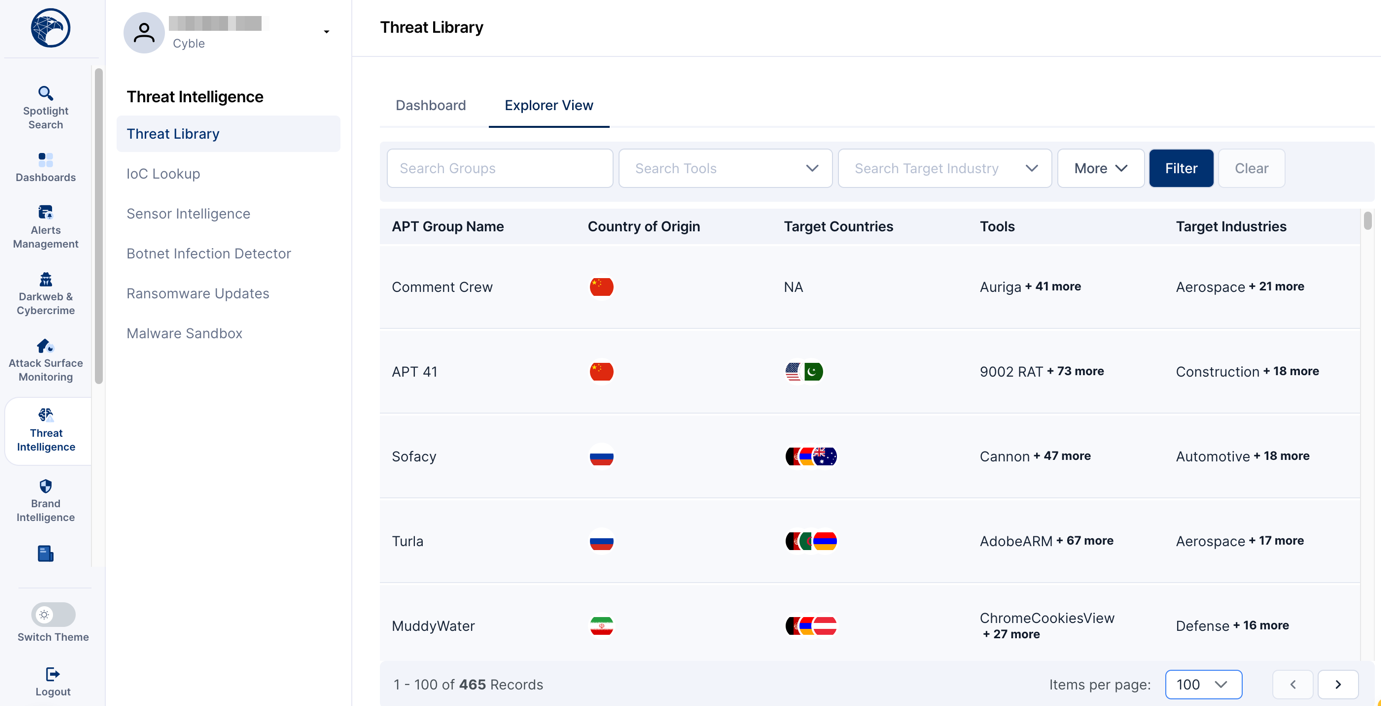Screen dimensions: 1381x706
Task: Show '+ 27 more' tools for MuddyWater
Action: [x=1011, y=635]
